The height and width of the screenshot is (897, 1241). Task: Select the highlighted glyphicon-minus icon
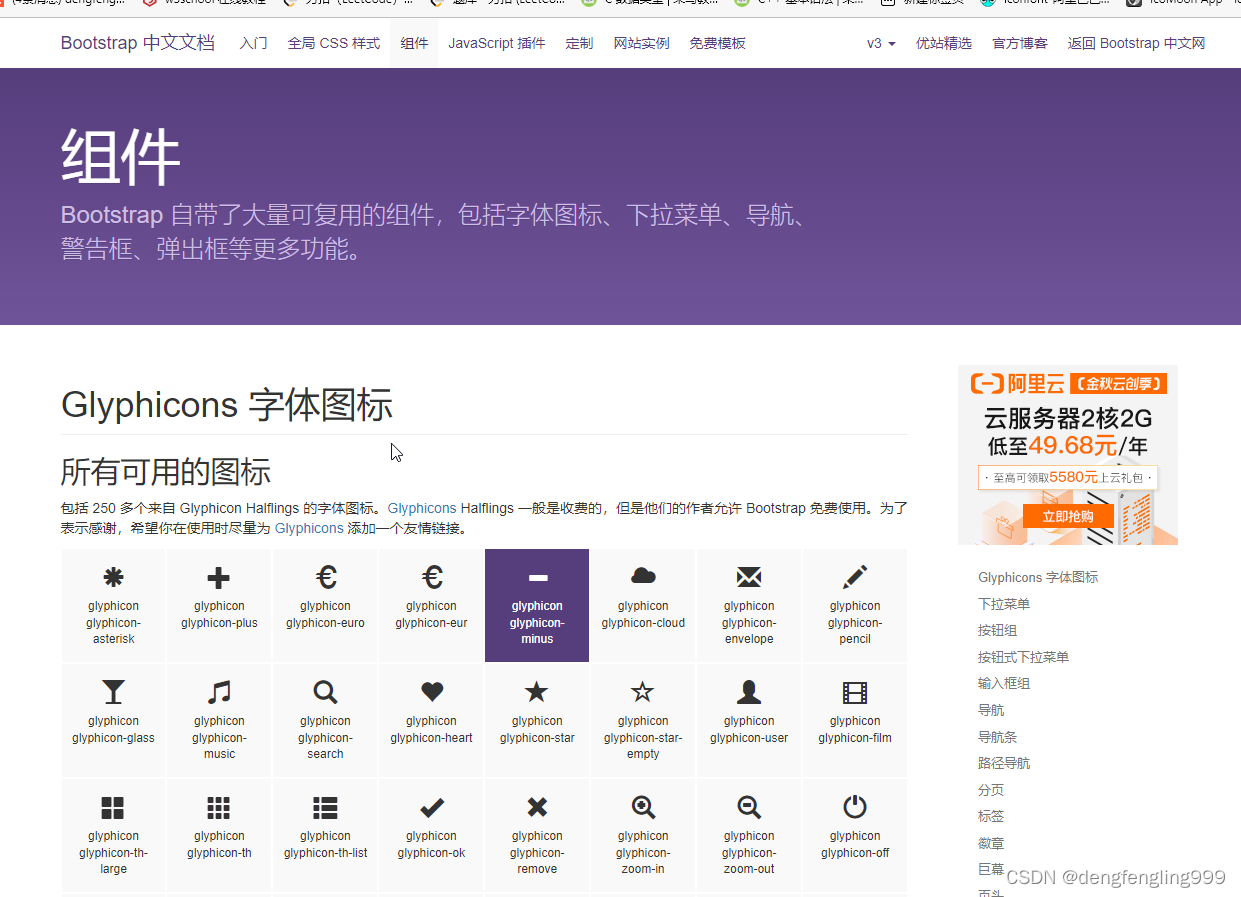click(x=537, y=577)
